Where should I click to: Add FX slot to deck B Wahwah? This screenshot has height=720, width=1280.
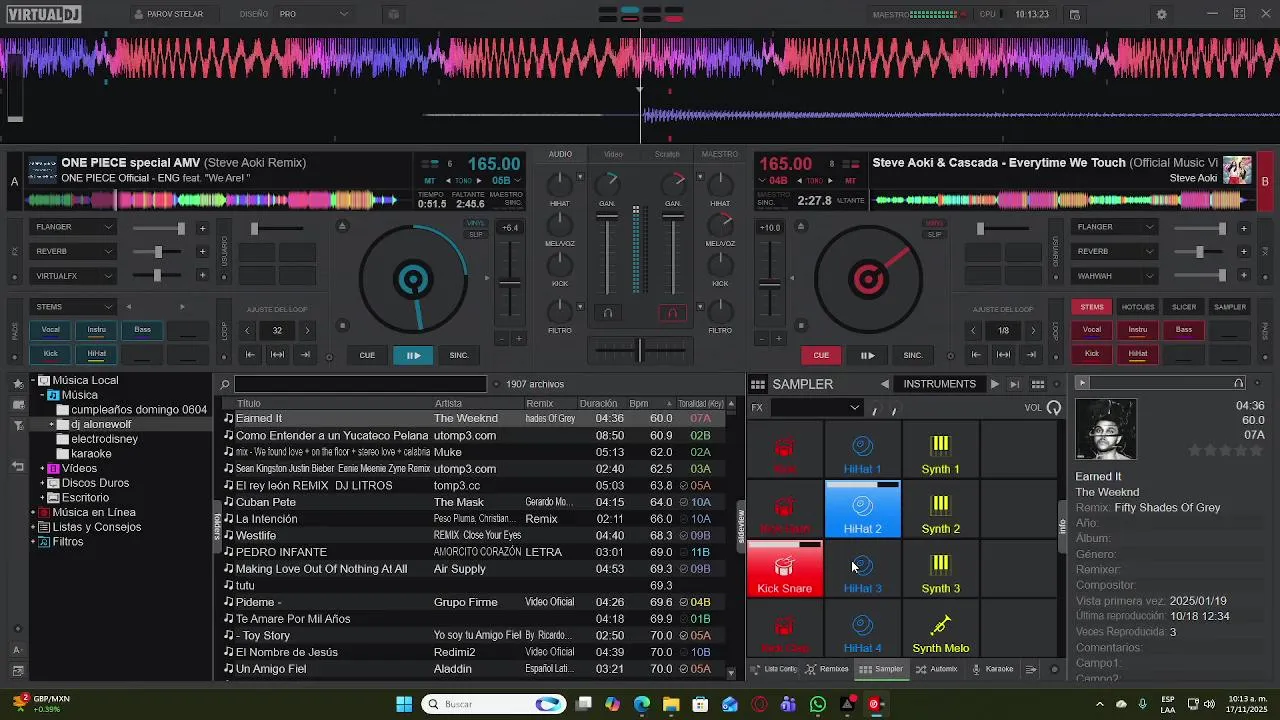1243,276
